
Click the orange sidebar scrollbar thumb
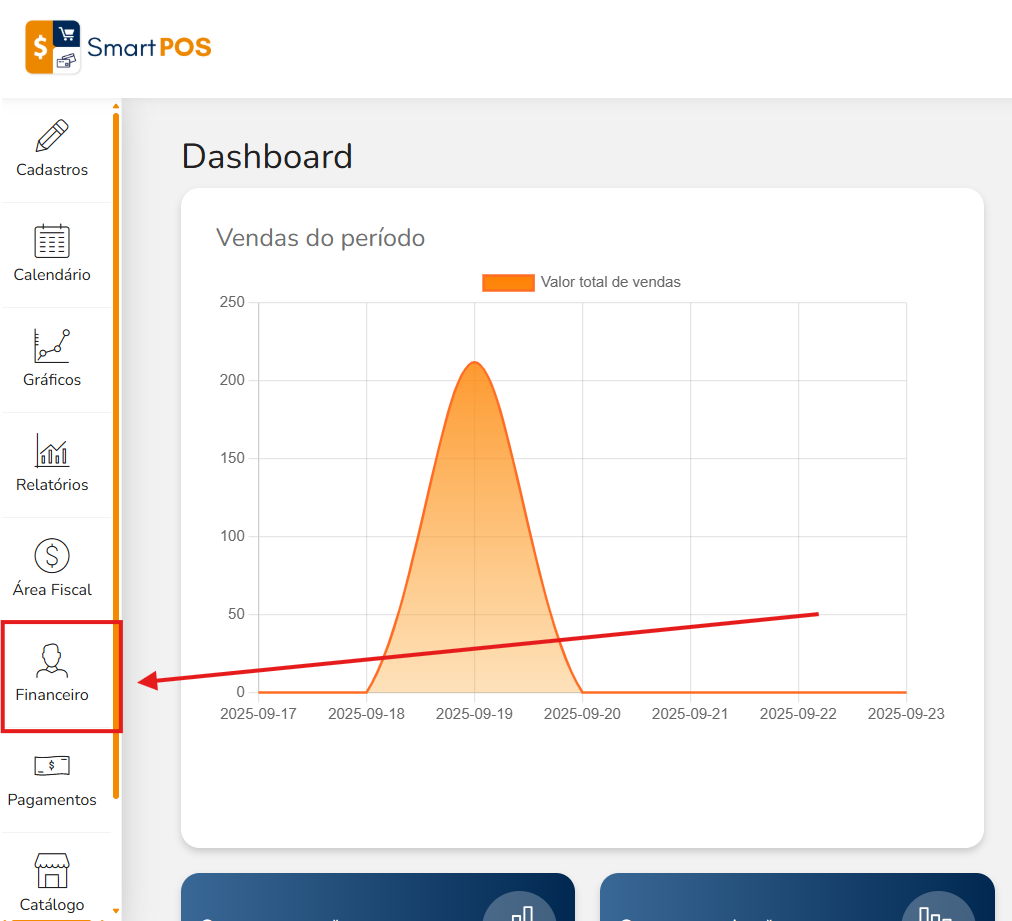(116, 456)
